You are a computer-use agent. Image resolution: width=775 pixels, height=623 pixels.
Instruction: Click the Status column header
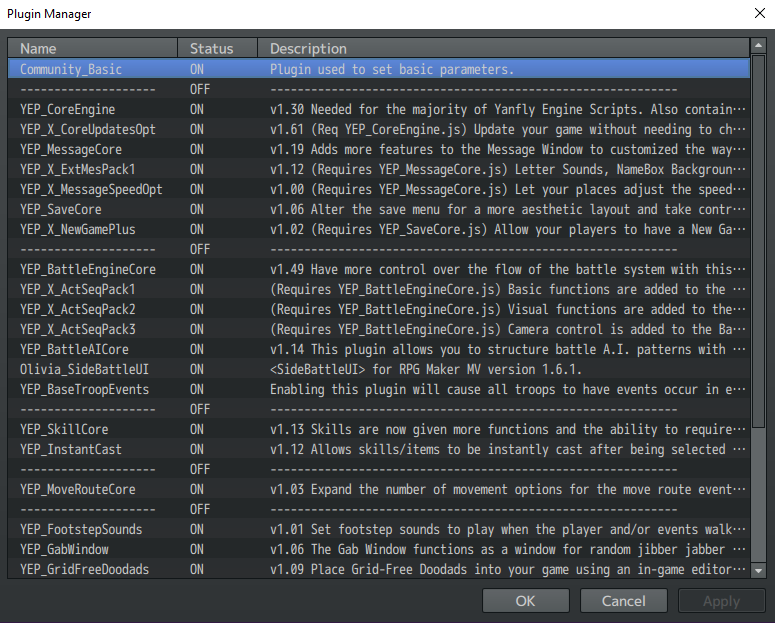217,48
